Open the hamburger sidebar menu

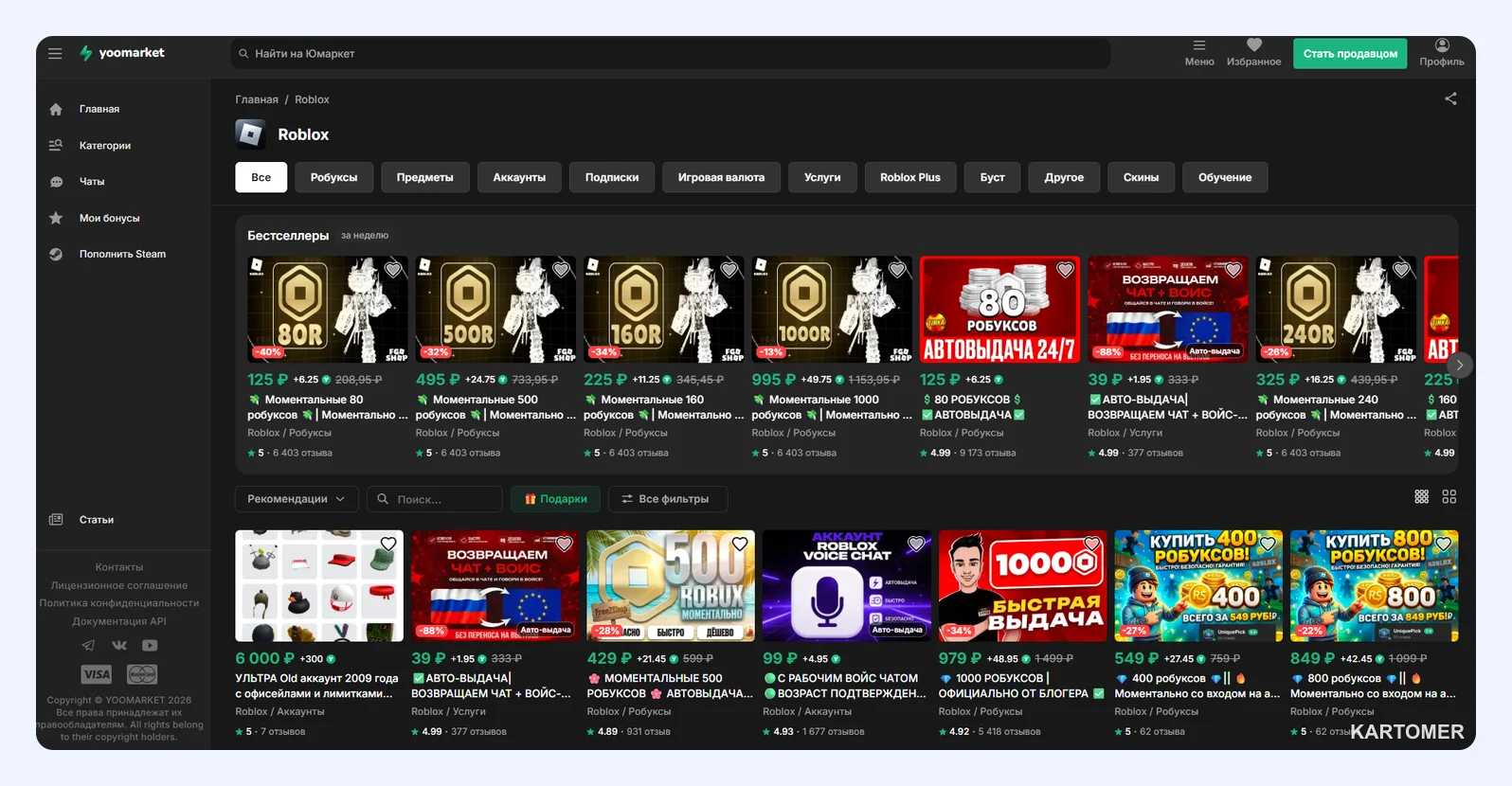(55, 54)
